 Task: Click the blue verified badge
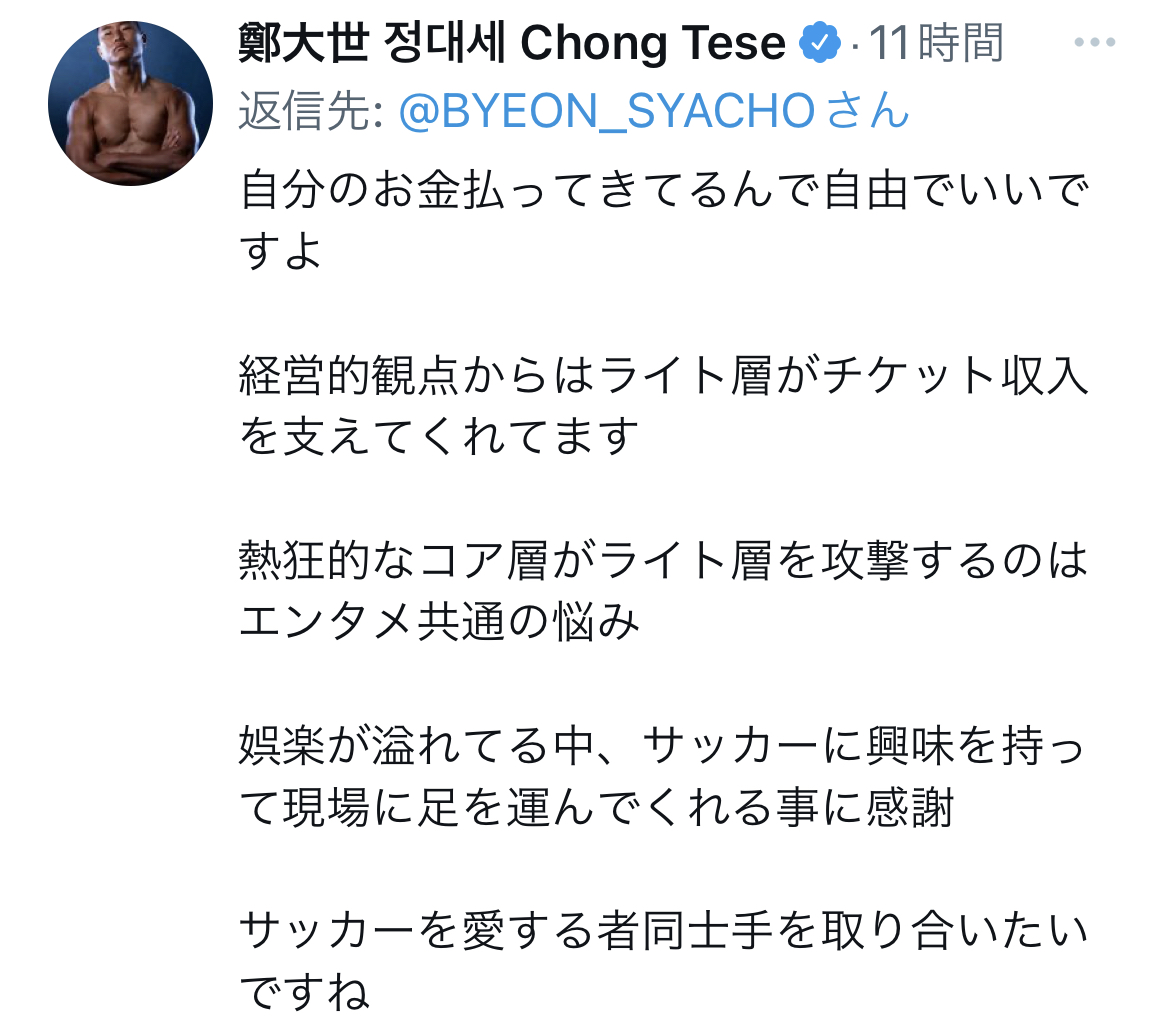(820, 43)
